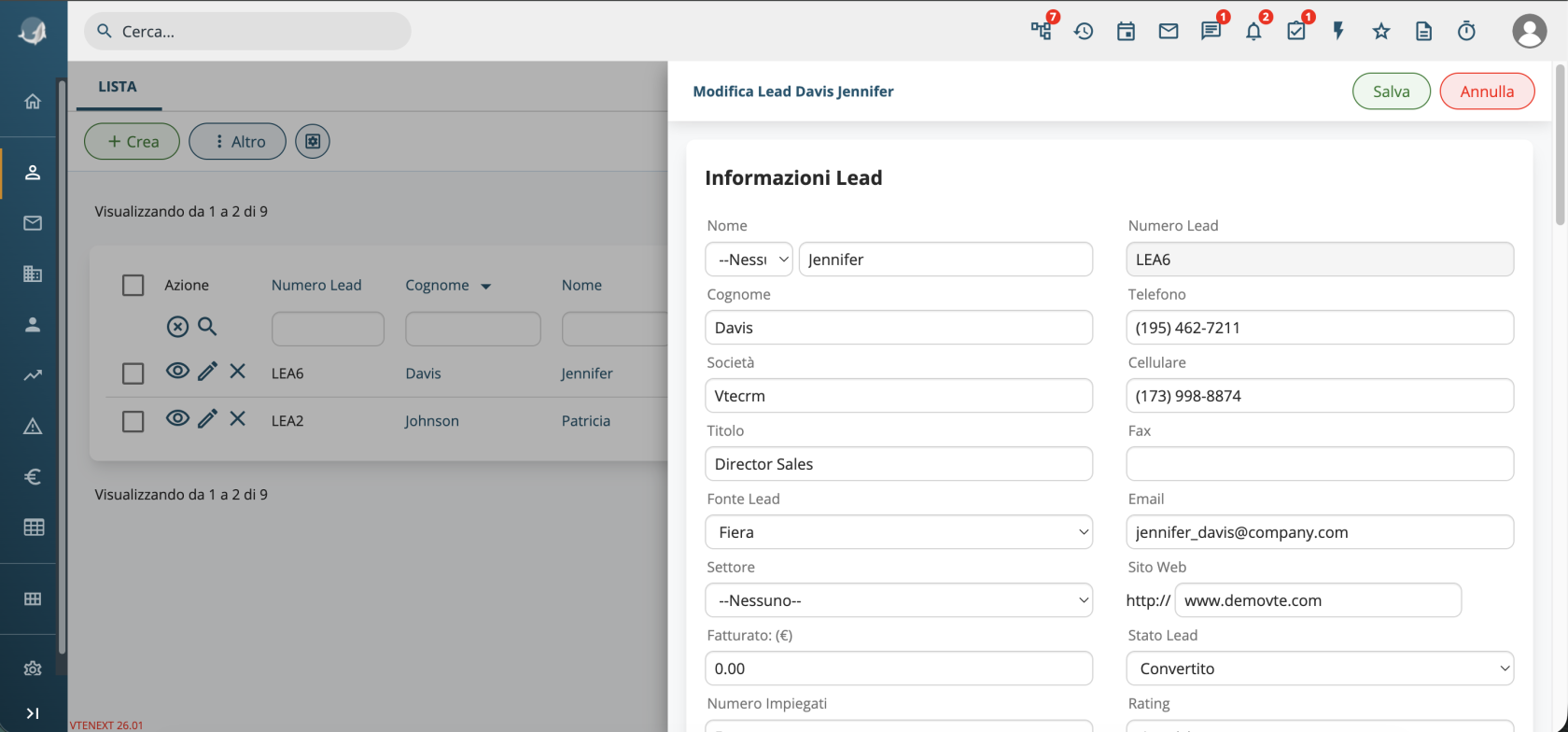
Task: Open lead LEA6 link in list
Action: [x=287, y=373]
